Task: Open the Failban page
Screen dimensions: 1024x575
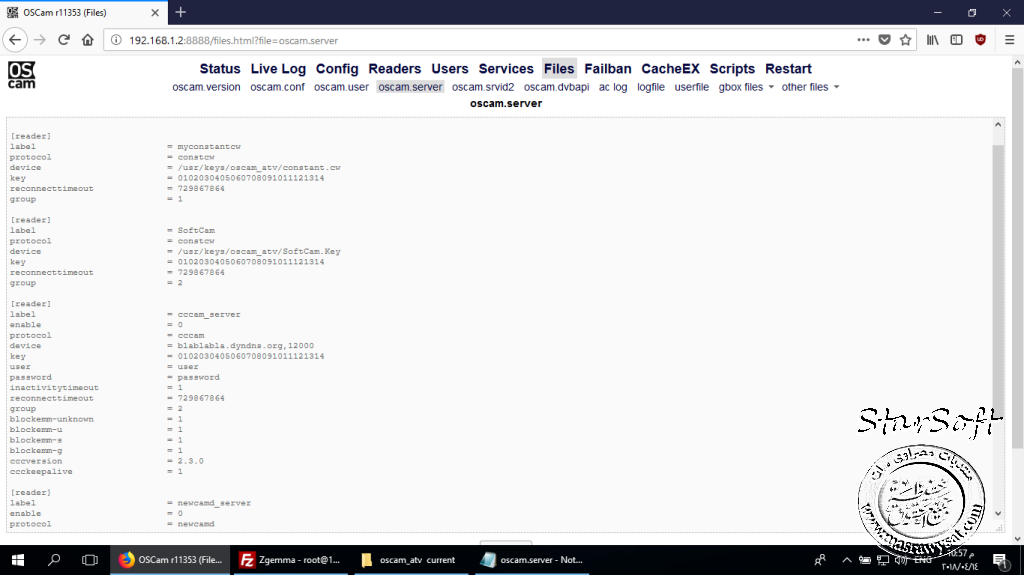Action: [607, 69]
